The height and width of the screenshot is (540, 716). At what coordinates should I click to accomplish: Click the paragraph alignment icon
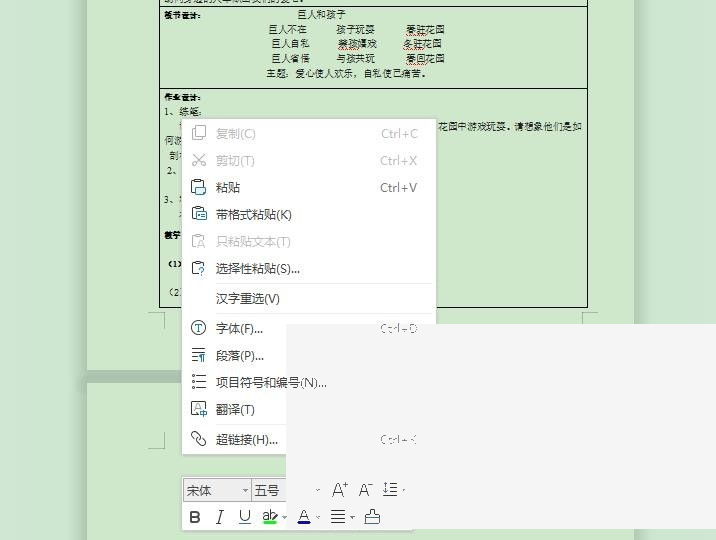[338, 517]
